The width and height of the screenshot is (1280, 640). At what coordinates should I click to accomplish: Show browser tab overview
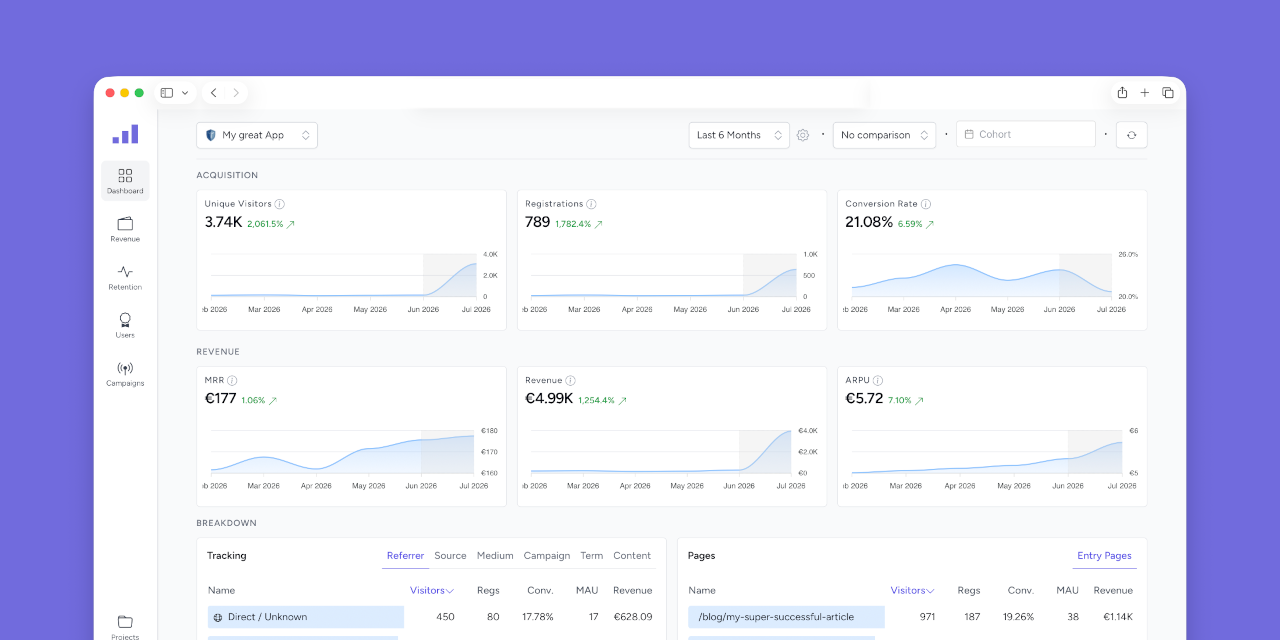(1168, 93)
